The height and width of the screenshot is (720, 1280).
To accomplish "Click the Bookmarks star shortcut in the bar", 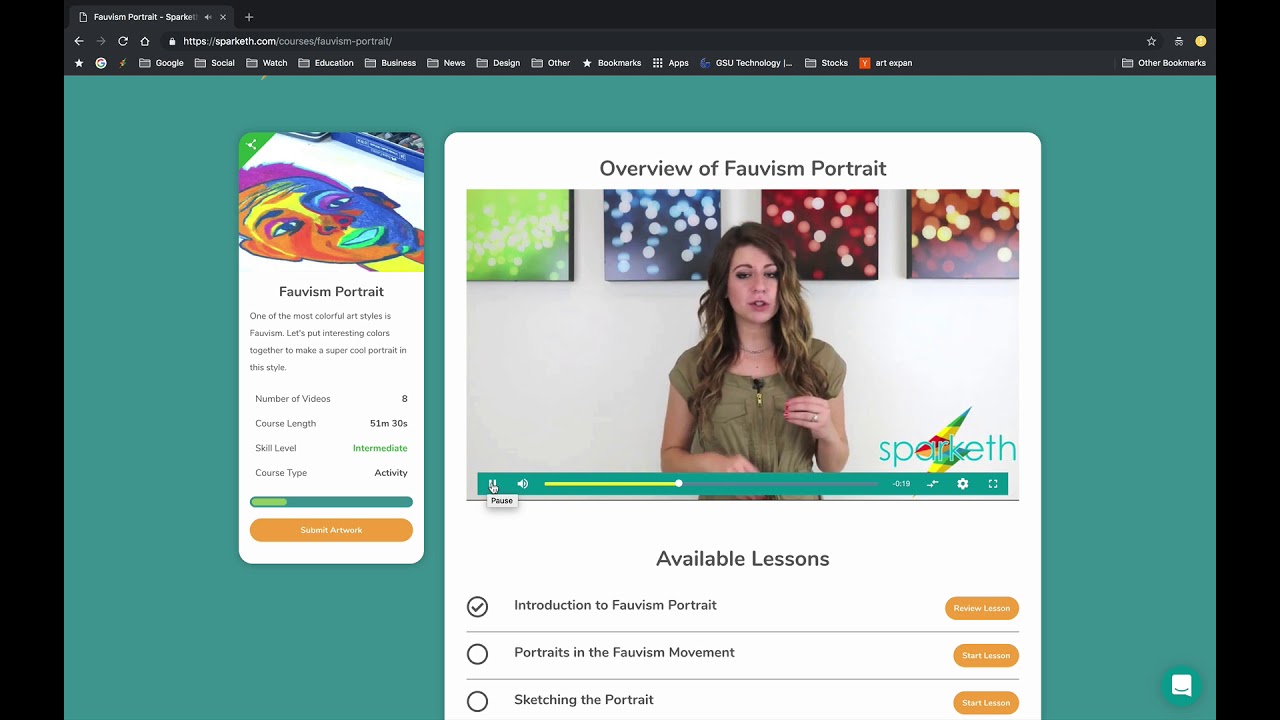I will [x=612, y=63].
